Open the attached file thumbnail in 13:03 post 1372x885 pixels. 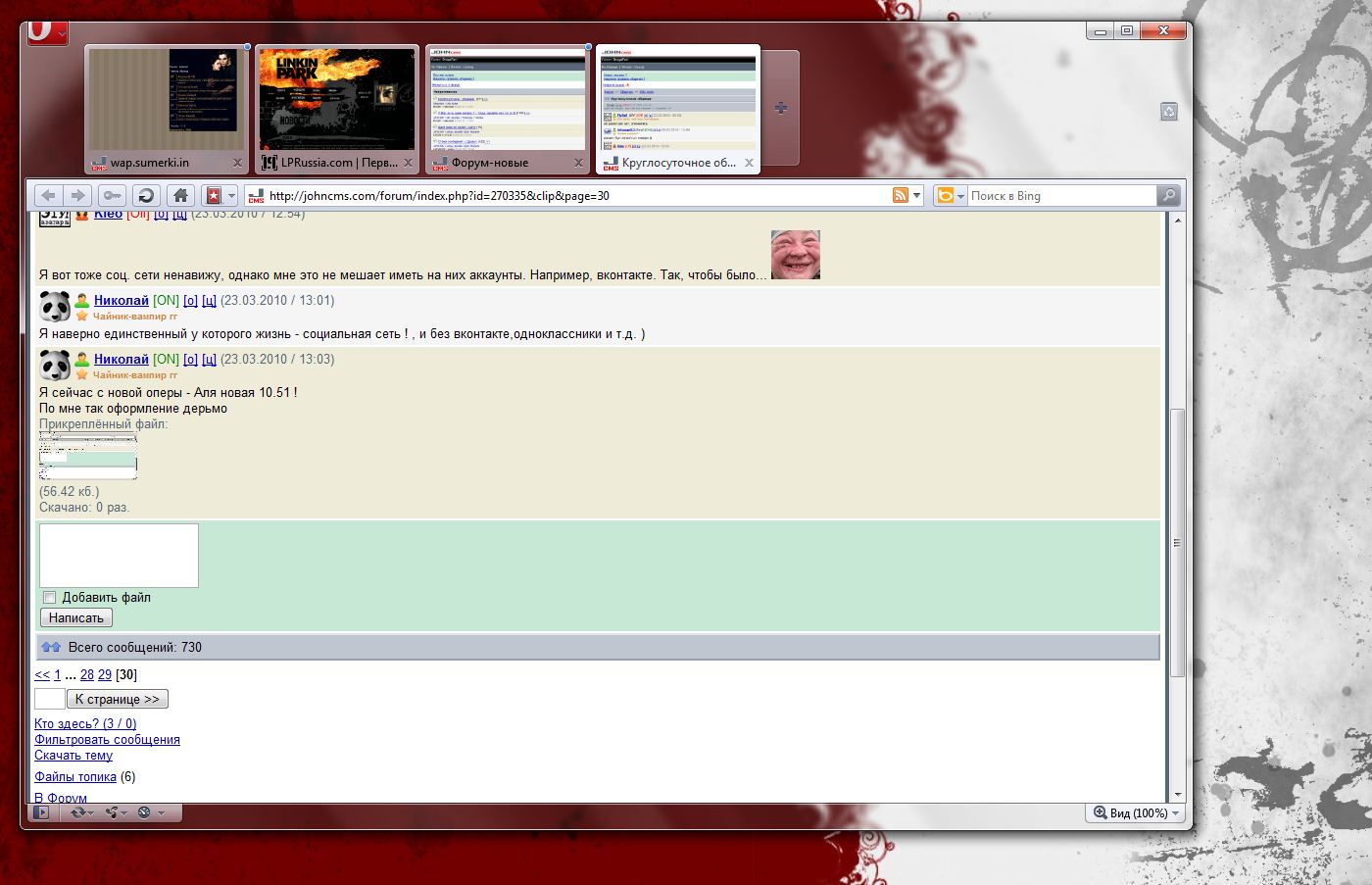pos(88,456)
